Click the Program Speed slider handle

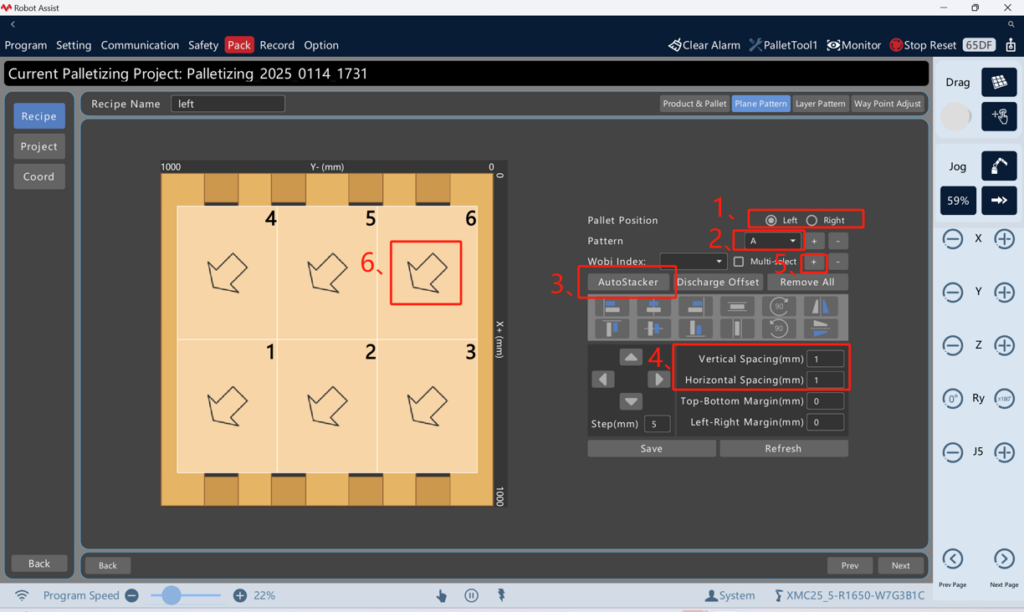pos(171,595)
